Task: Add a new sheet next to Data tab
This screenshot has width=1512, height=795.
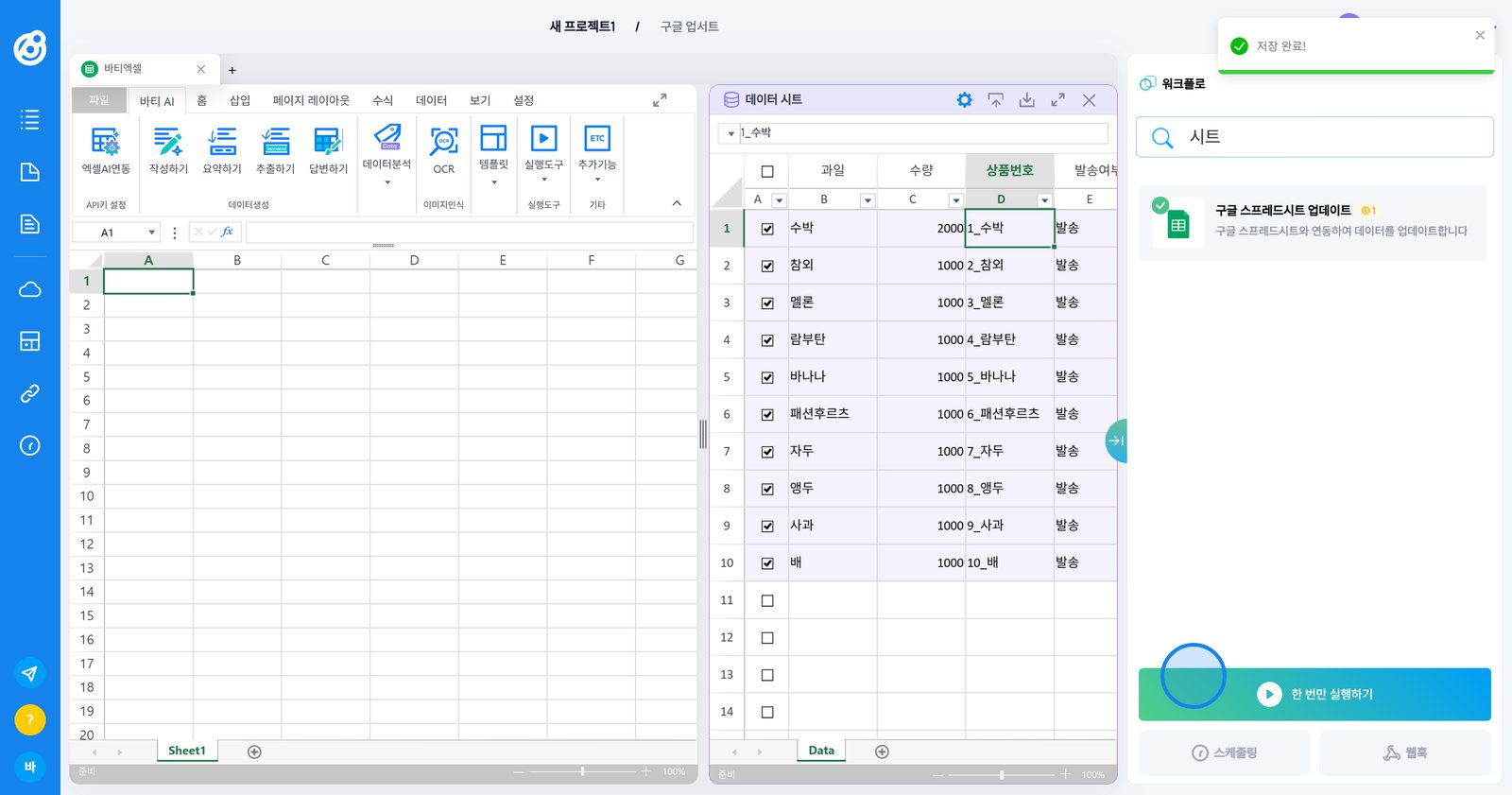Action: coord(882,752)
